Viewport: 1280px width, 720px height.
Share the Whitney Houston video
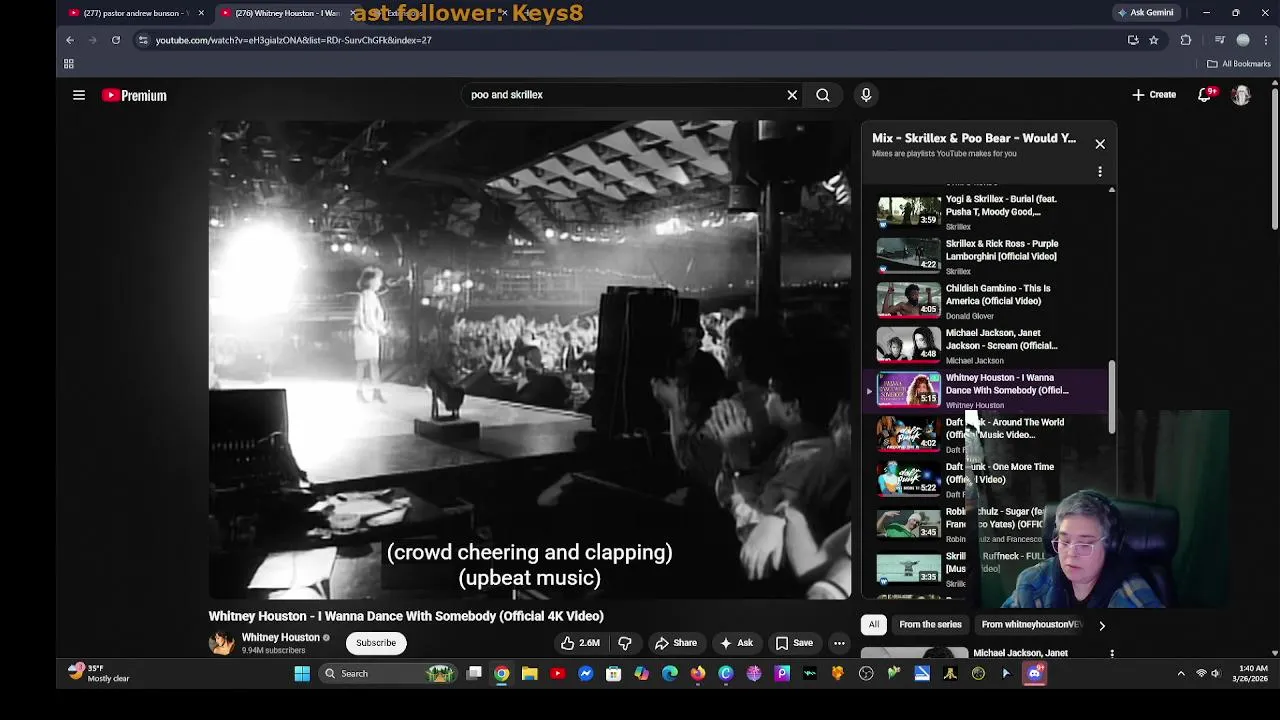675,643
